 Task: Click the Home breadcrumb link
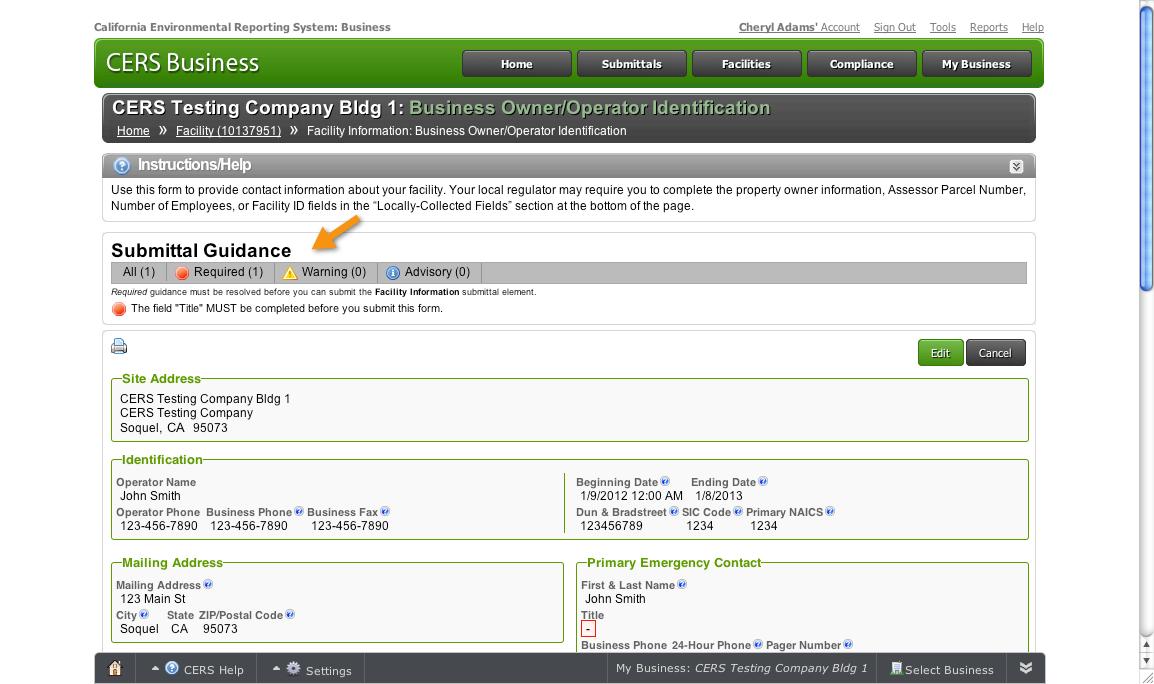(x=133, y=131)
